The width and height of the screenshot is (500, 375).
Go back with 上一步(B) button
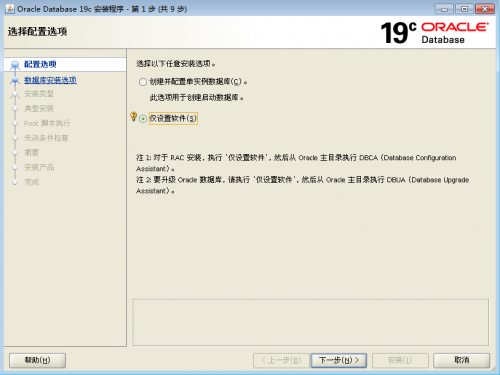(281, 360)
